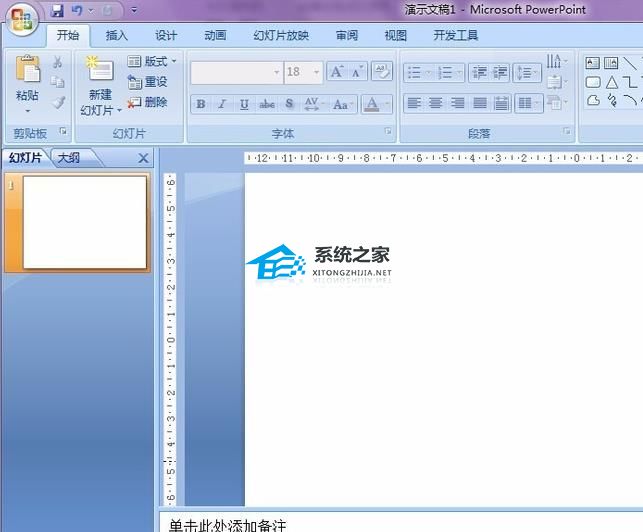This screenshot has height=532, width=643.
Task: Open the 插入 ribbon tab
Action: point(117,36)
